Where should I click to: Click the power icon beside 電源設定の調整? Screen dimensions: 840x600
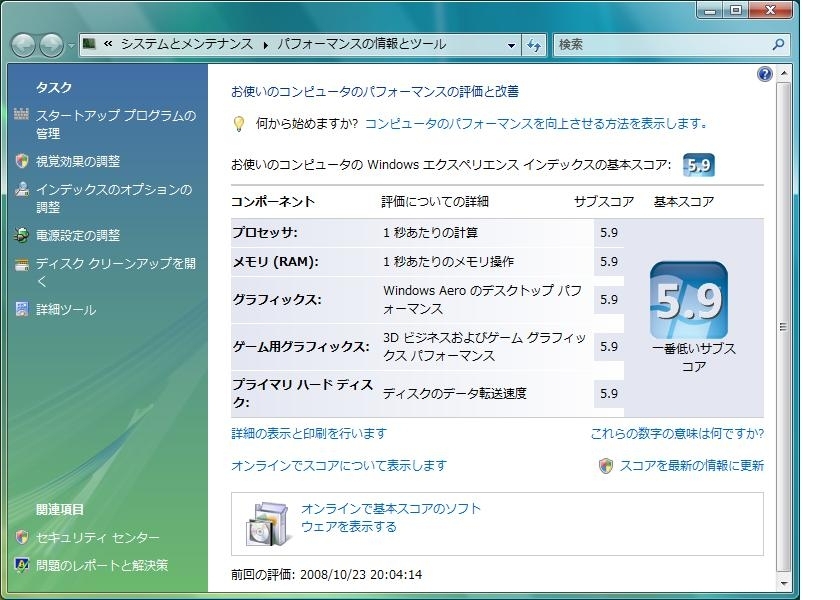pos(21,235)
